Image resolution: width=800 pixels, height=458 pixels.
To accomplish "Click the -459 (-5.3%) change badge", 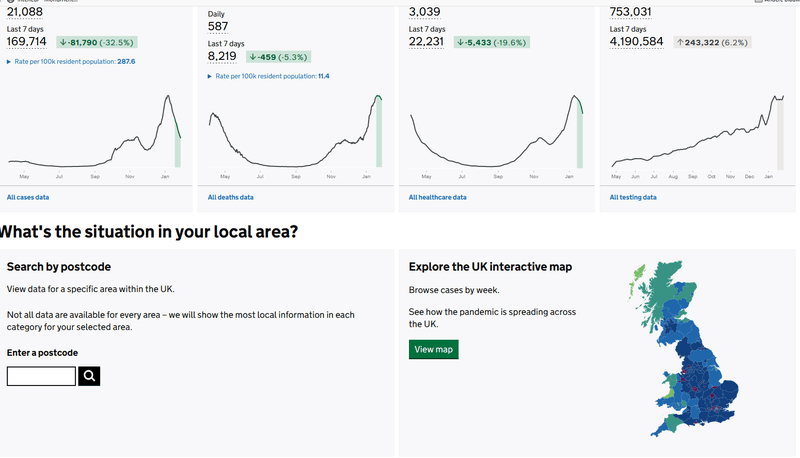I will pyautogui.click(x=278, y=57).
